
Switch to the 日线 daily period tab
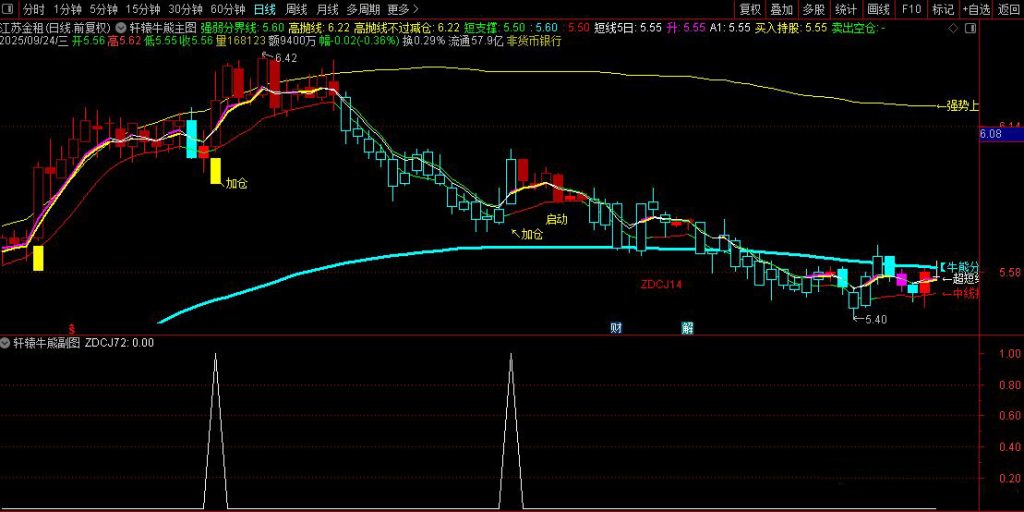(x=264, y=9)
